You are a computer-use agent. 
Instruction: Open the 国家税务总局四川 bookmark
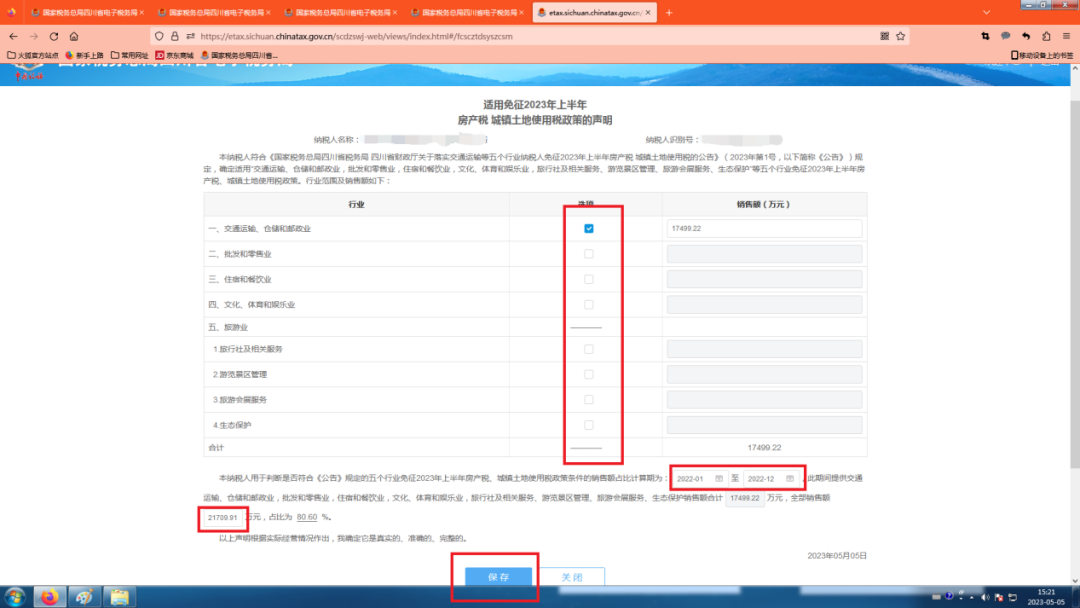coord(239,55)
